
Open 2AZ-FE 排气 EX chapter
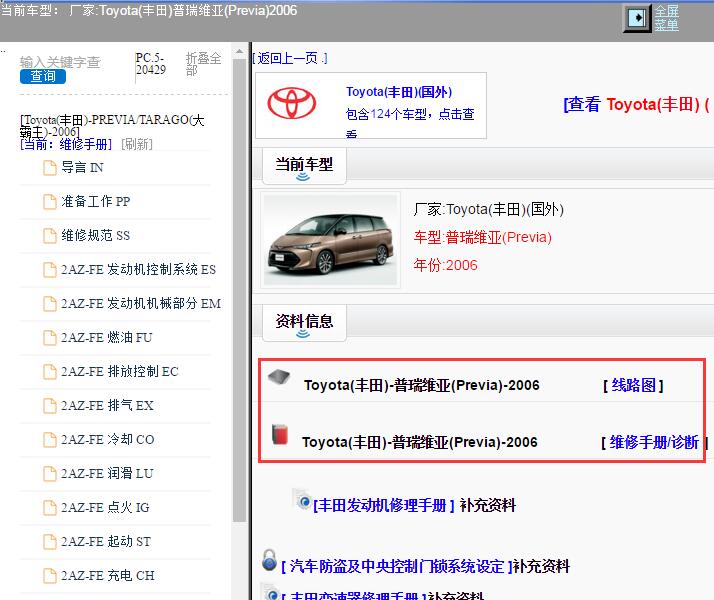coord(107,405)
